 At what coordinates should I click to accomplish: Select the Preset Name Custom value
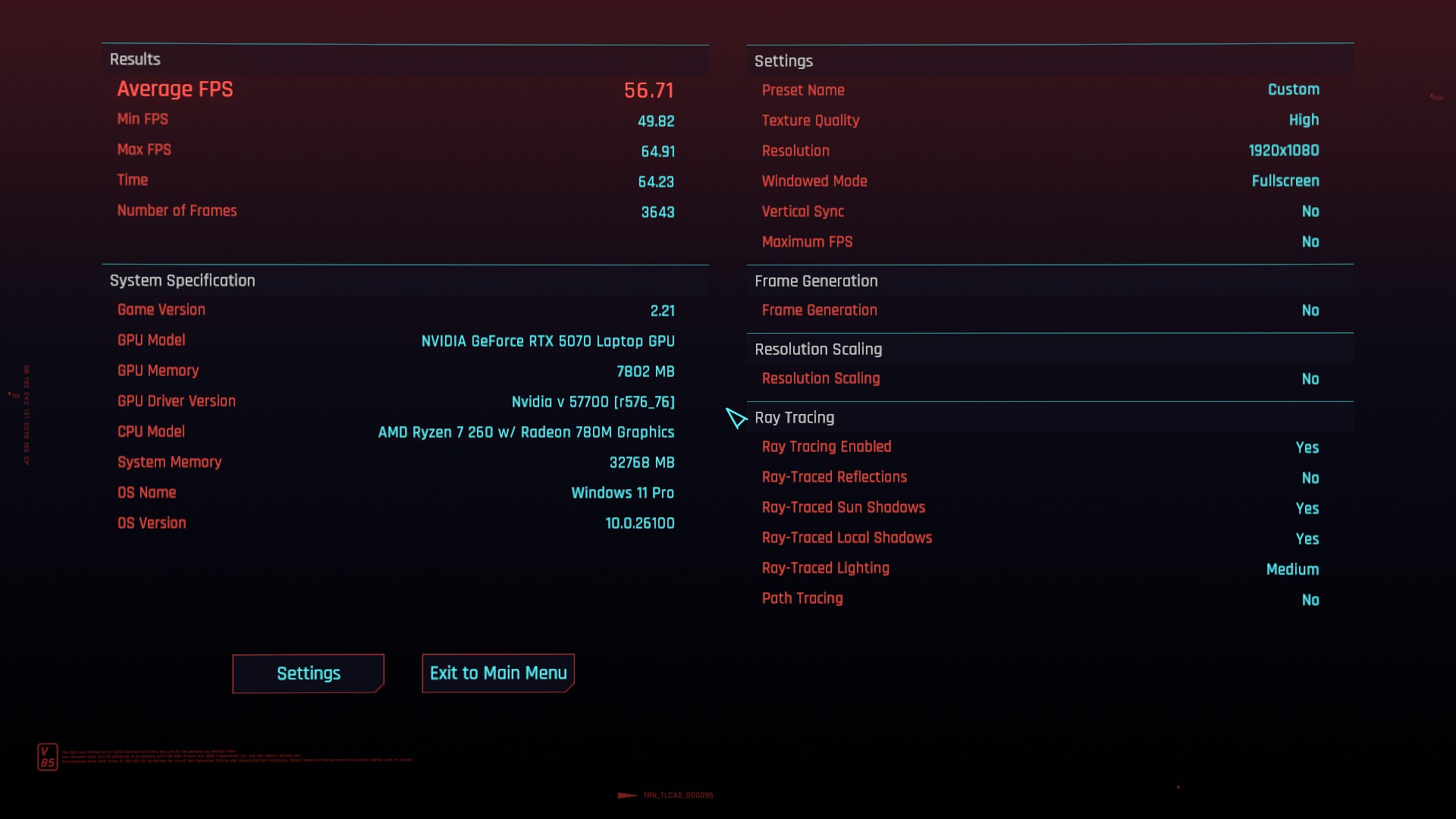point(1293,89)
